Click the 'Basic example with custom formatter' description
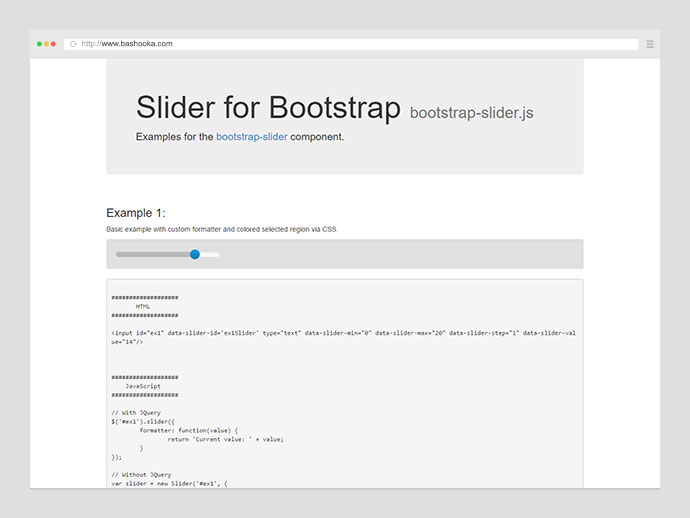Screen dimensions: 690x518 coord(221,229)
